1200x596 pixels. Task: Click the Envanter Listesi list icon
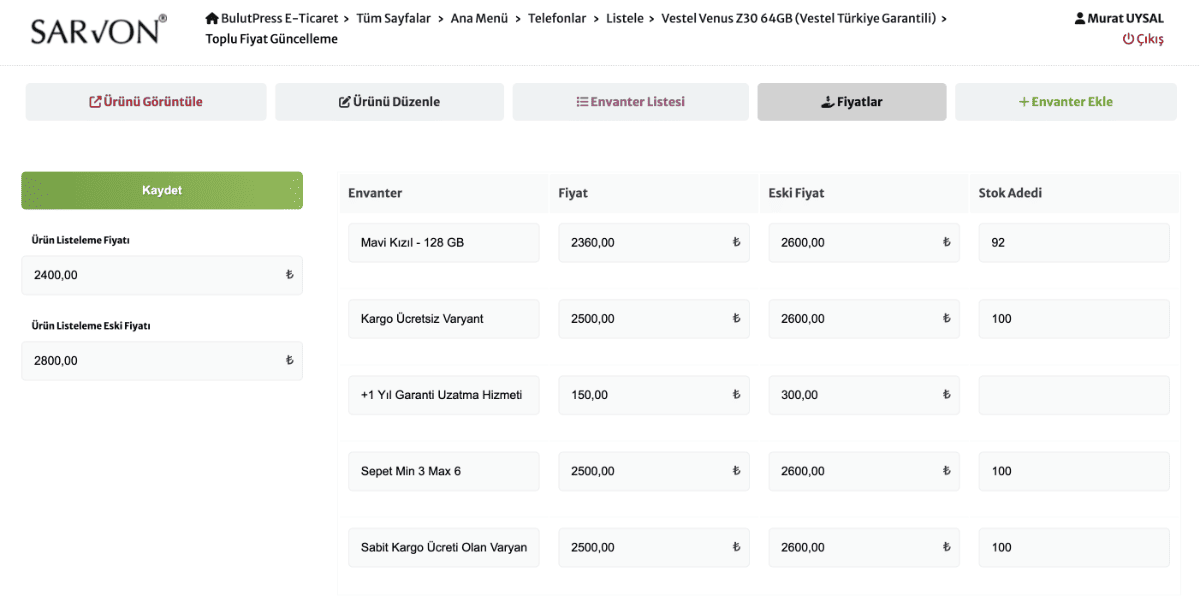pos(582,102)
